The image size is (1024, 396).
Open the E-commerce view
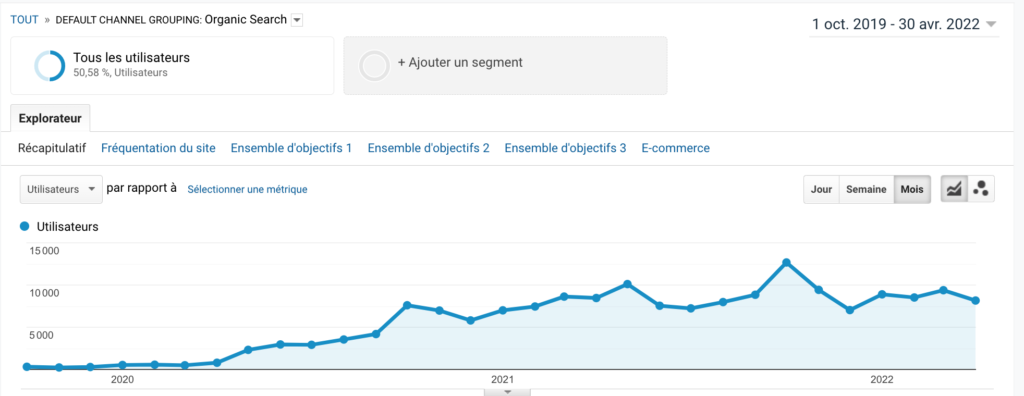tap(676, 148)
